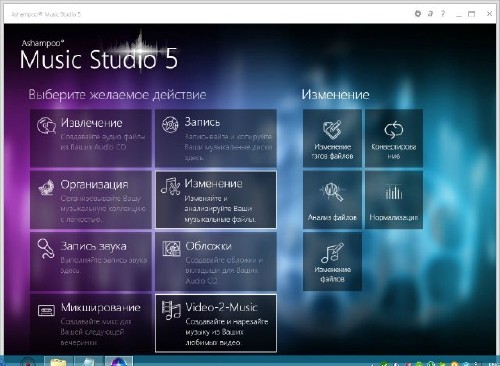Launch the Конвертирование converter tile
This screenshot has width=500, height=366.
pos(394,138)
